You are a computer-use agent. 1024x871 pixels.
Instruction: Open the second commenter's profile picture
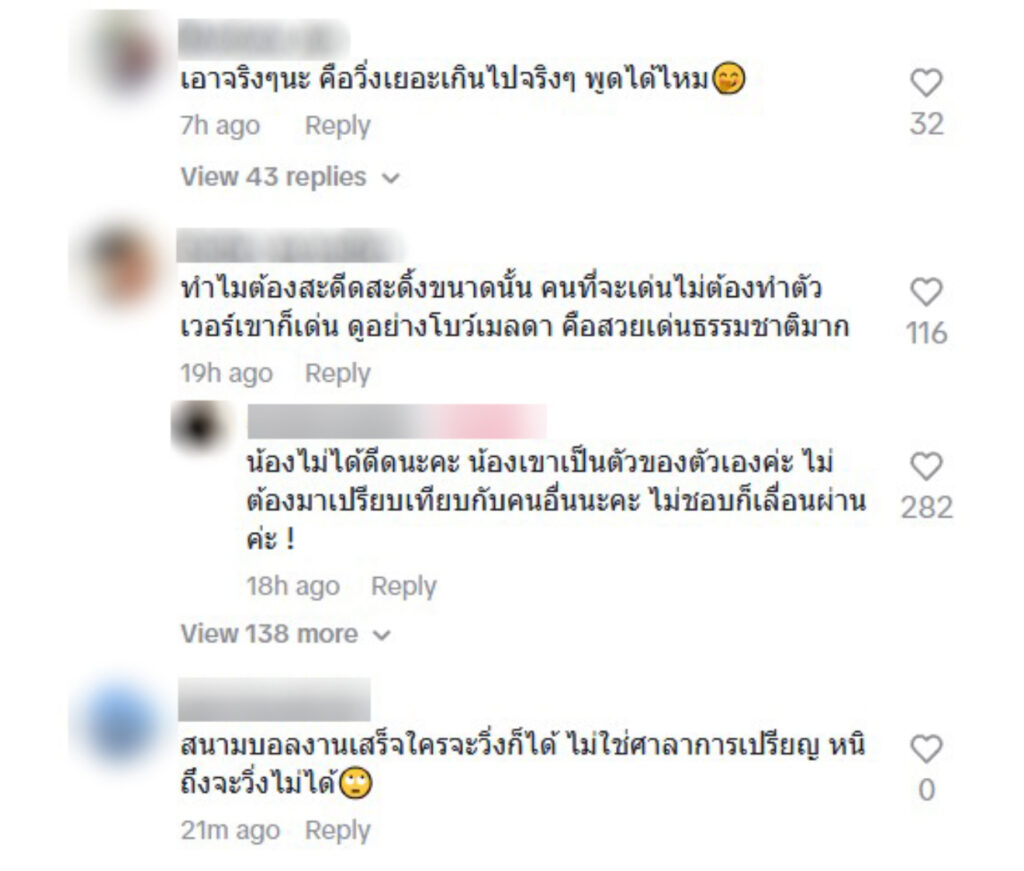point(121,266)
